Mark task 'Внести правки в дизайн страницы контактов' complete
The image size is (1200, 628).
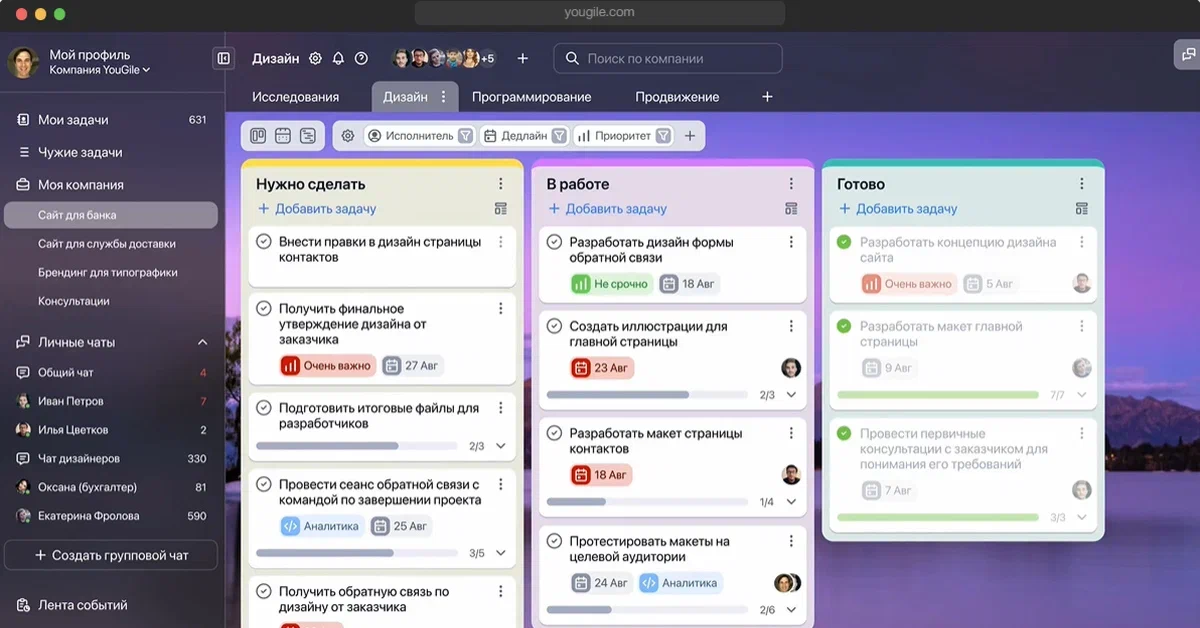262,241
